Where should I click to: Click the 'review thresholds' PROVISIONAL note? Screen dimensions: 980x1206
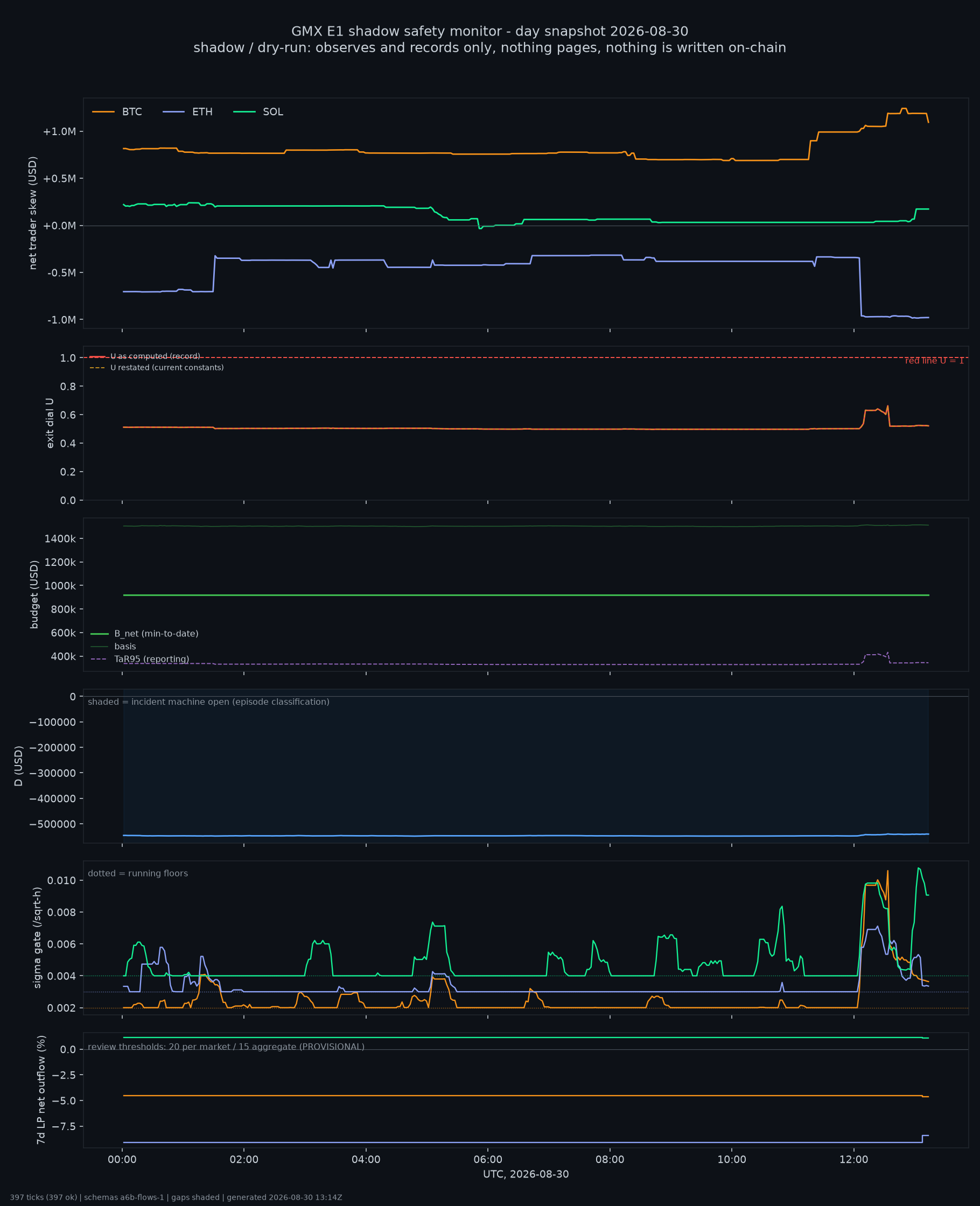(x=226, y=1047)
